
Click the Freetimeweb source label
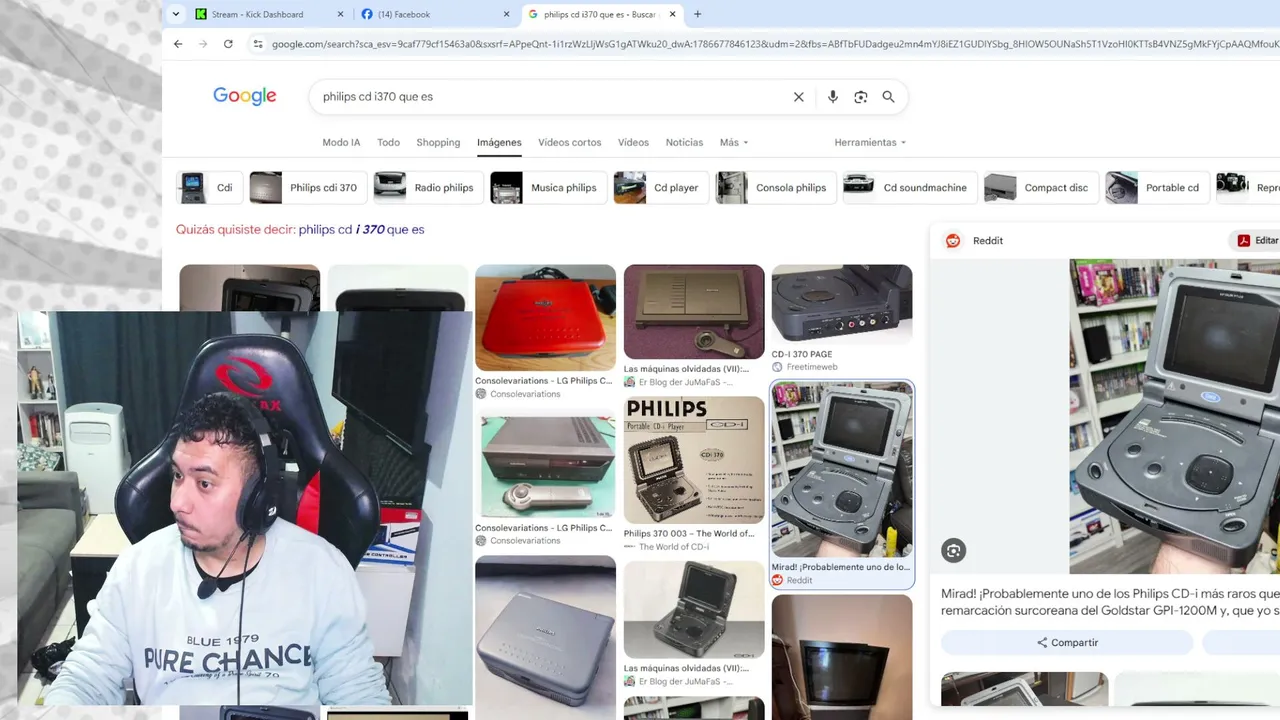[x=812, y=367]
